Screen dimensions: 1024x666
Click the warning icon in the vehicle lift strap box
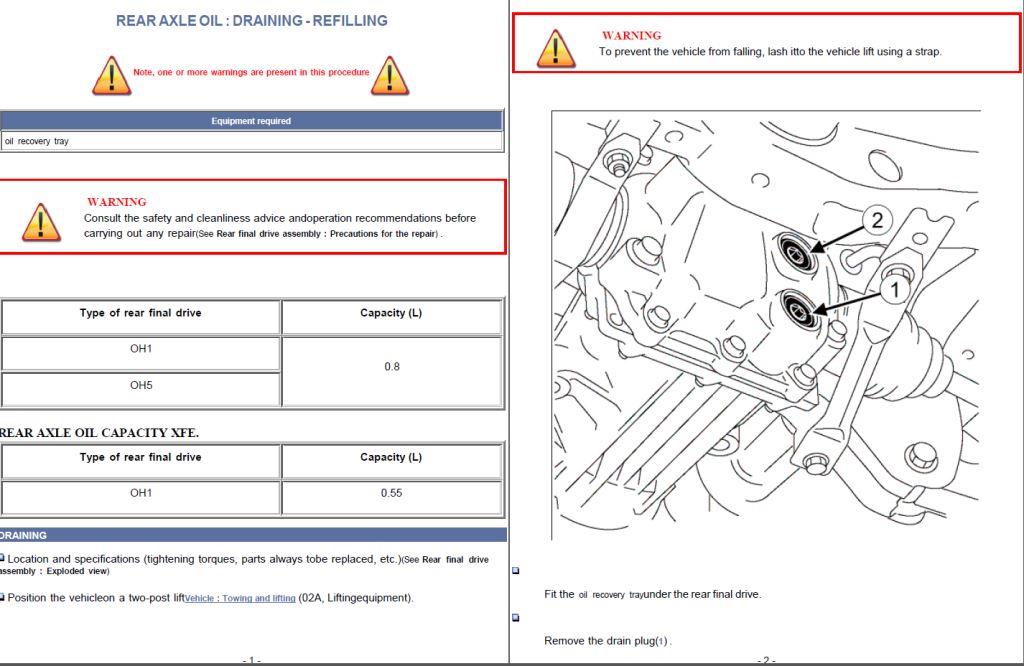click(555, 47)
